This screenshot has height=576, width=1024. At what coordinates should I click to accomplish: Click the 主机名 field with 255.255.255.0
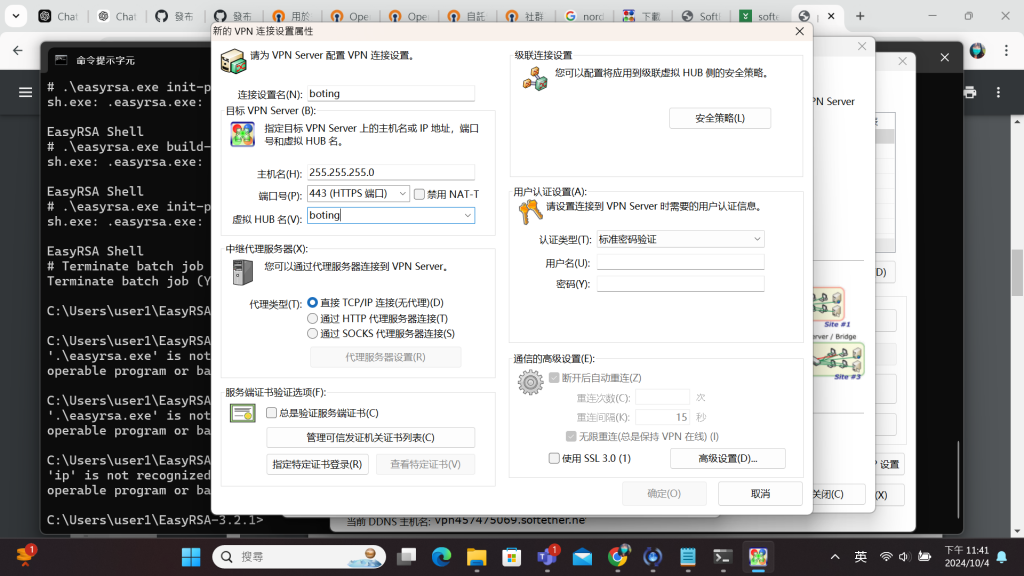pos(391,172)
